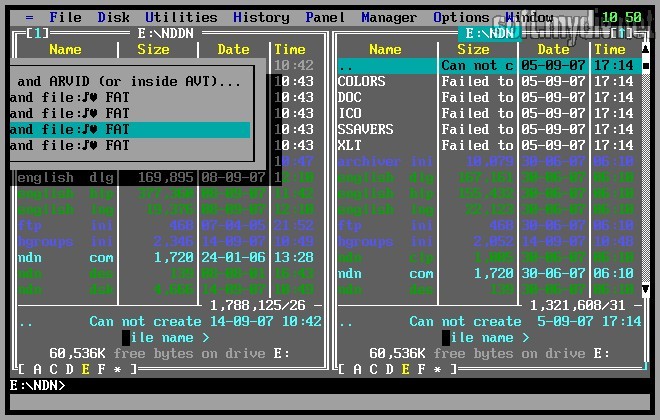This screenshot has width=660, height=420.
Task: Open the Panel menu
Action: click(x=325, y=17)
